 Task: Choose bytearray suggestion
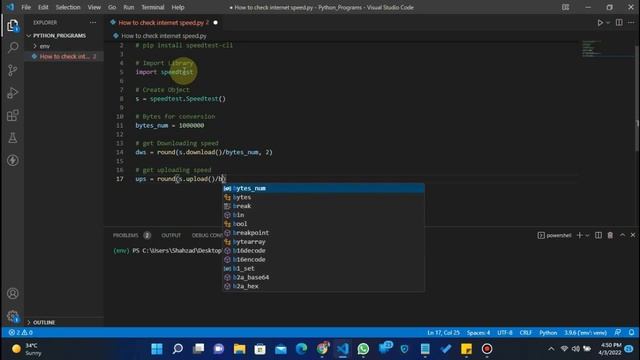point(323,242)
